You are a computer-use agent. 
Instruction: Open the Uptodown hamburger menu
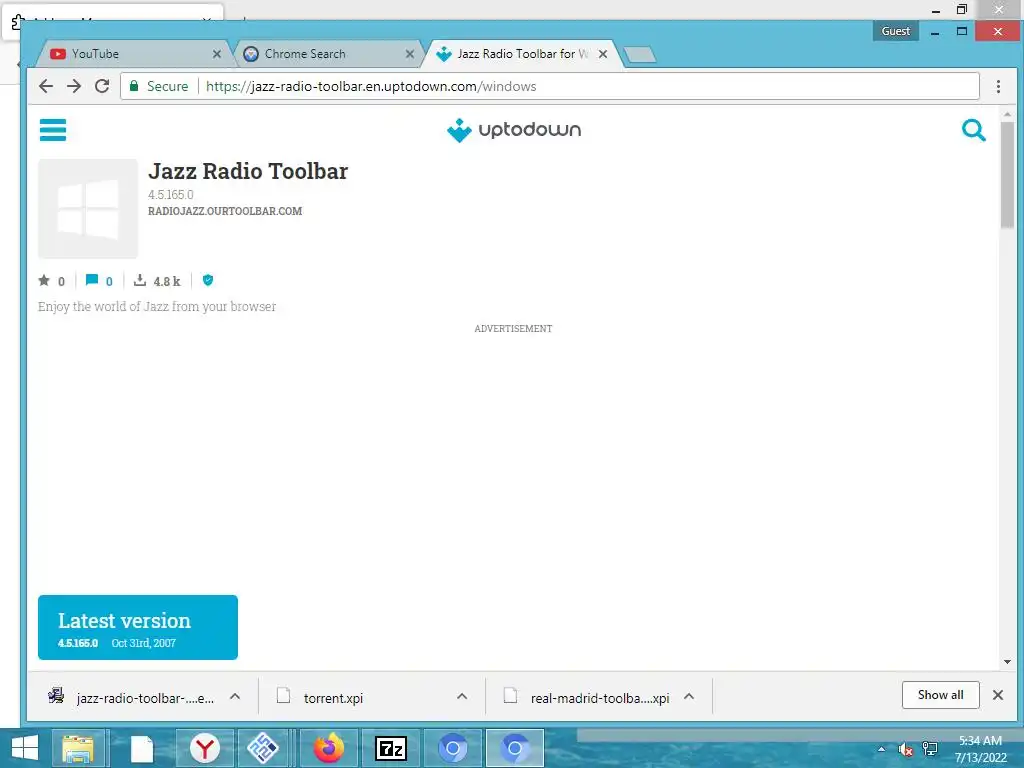click(x=53, y=130)
